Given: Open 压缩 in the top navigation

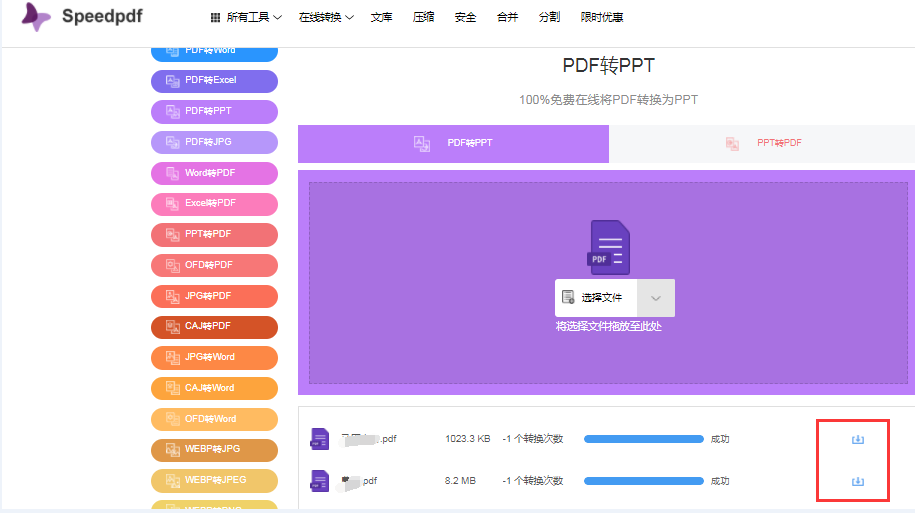Looking at the screenshot, I should click(423, 17).
